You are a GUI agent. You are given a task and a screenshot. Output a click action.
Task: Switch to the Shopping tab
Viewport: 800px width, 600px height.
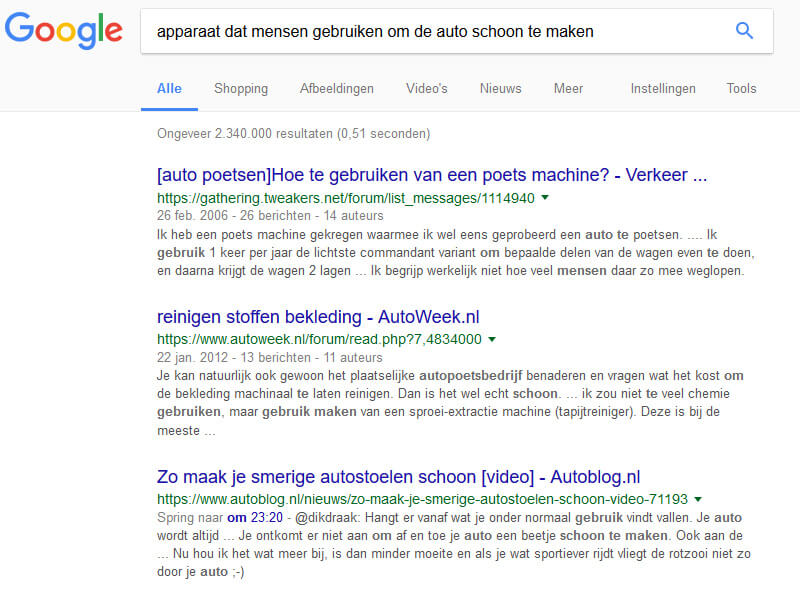tap(241, 89)
